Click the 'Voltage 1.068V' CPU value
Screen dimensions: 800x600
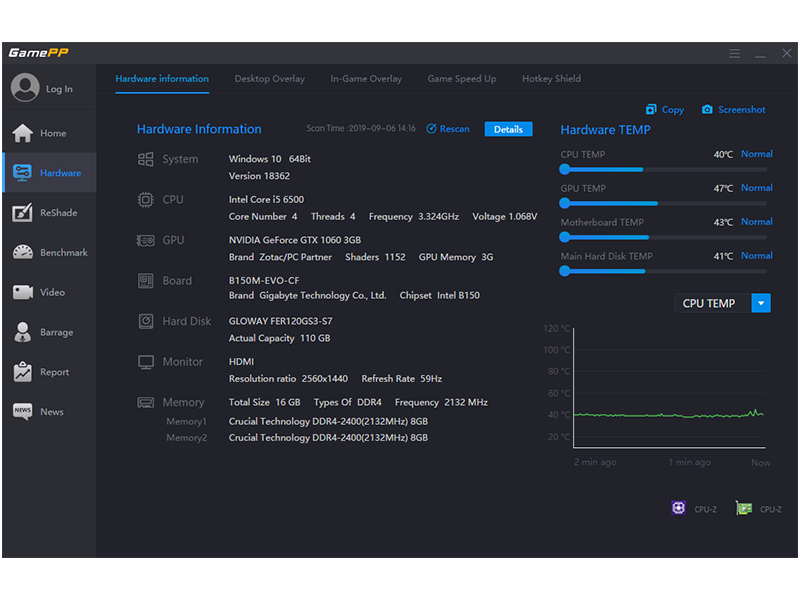[505, 216]
